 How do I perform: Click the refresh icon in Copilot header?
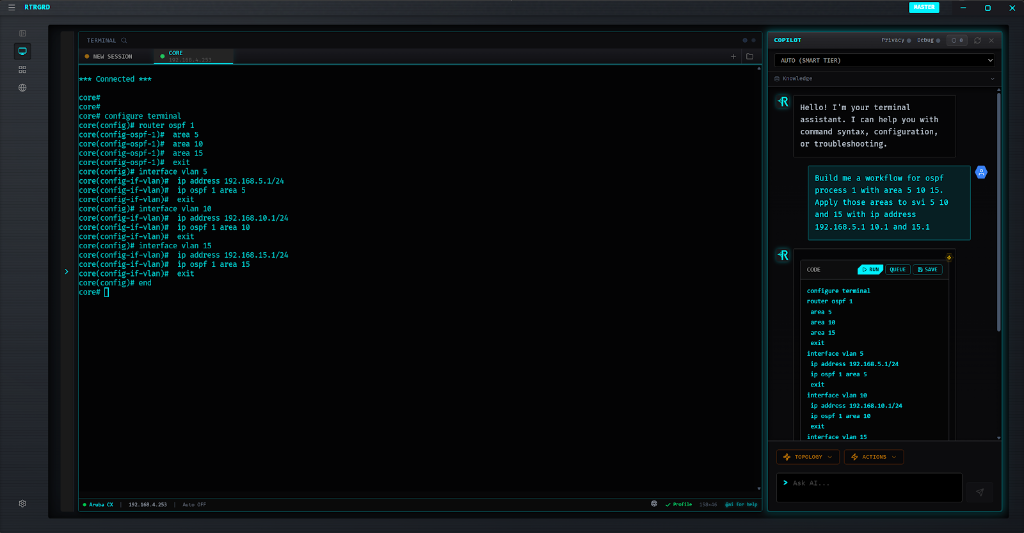[x=977, y=40]
